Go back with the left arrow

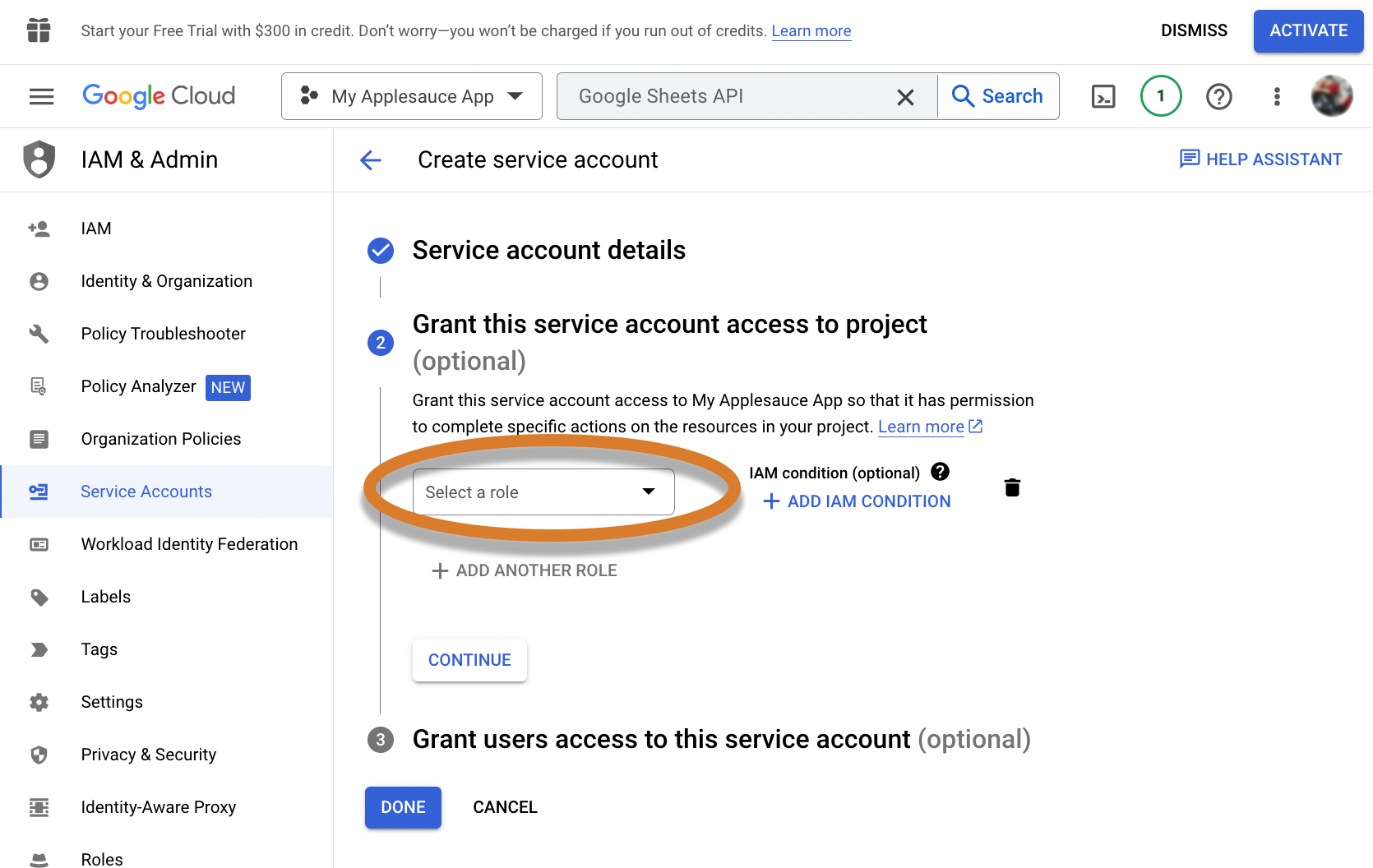(371, 159)
